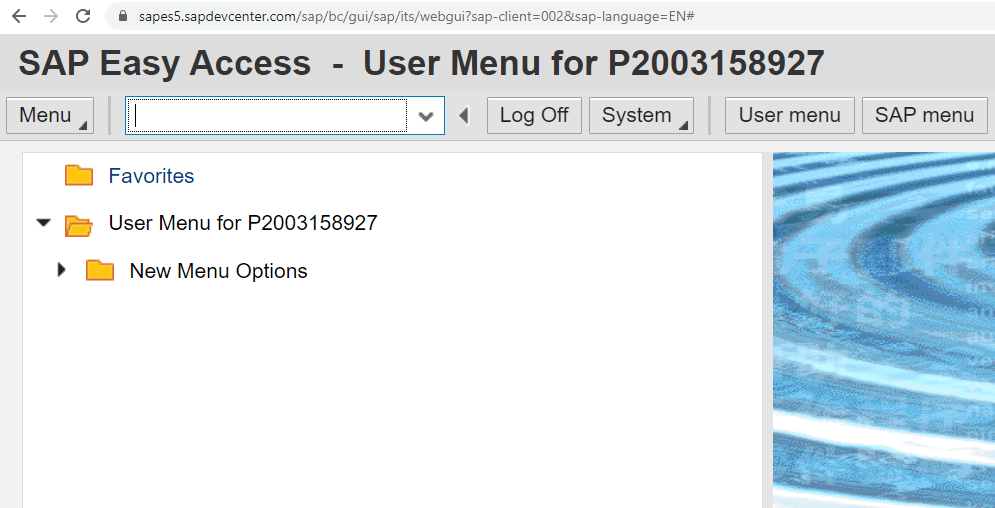Select the Favorites tree item label

coord(151,176)
